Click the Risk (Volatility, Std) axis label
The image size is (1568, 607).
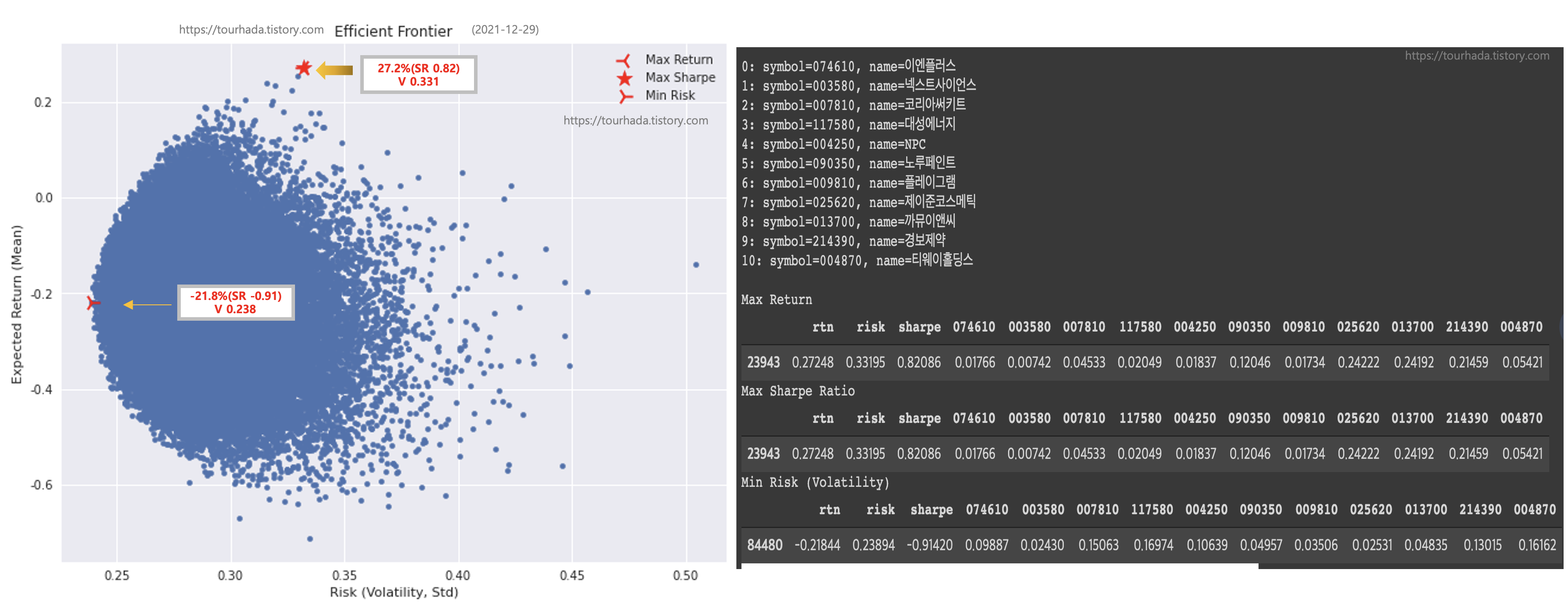[x=394, y=592]
